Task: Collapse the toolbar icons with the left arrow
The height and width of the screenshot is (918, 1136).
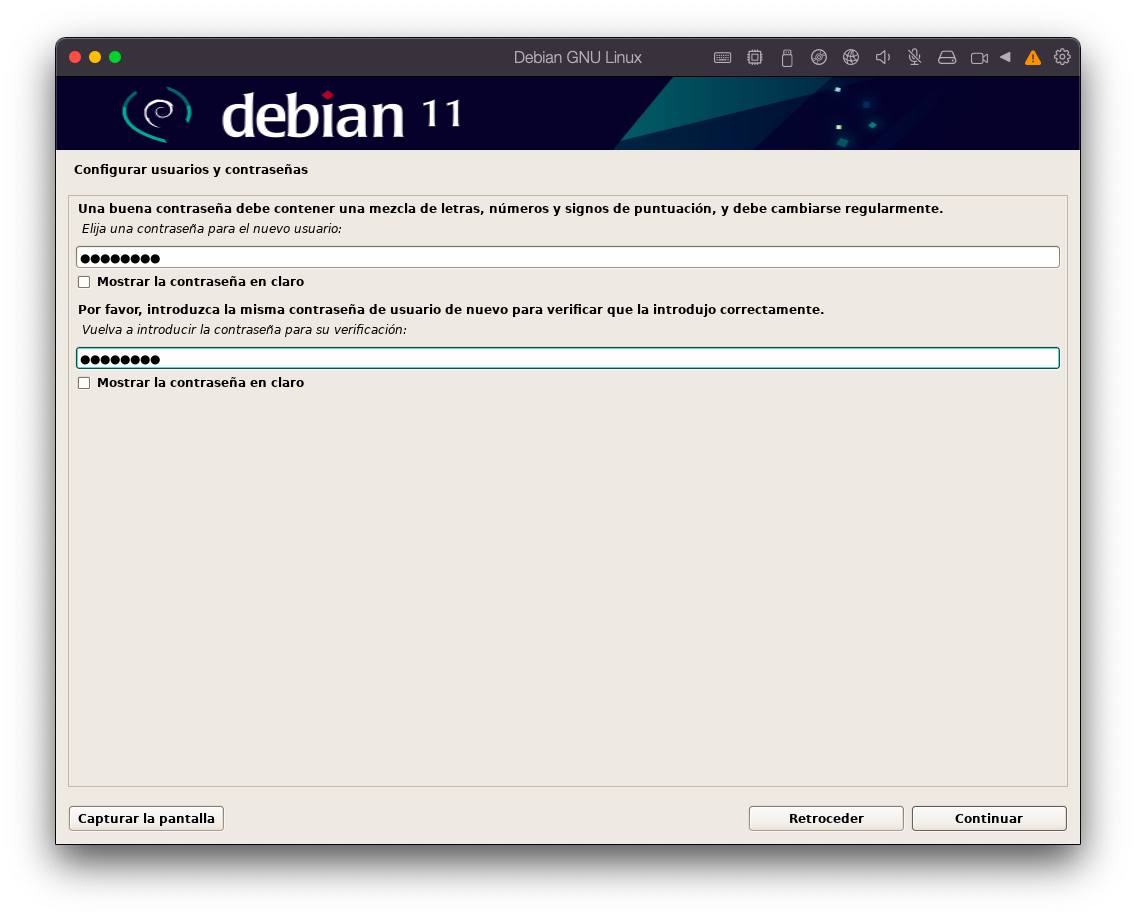Action: pos(1005,57)
